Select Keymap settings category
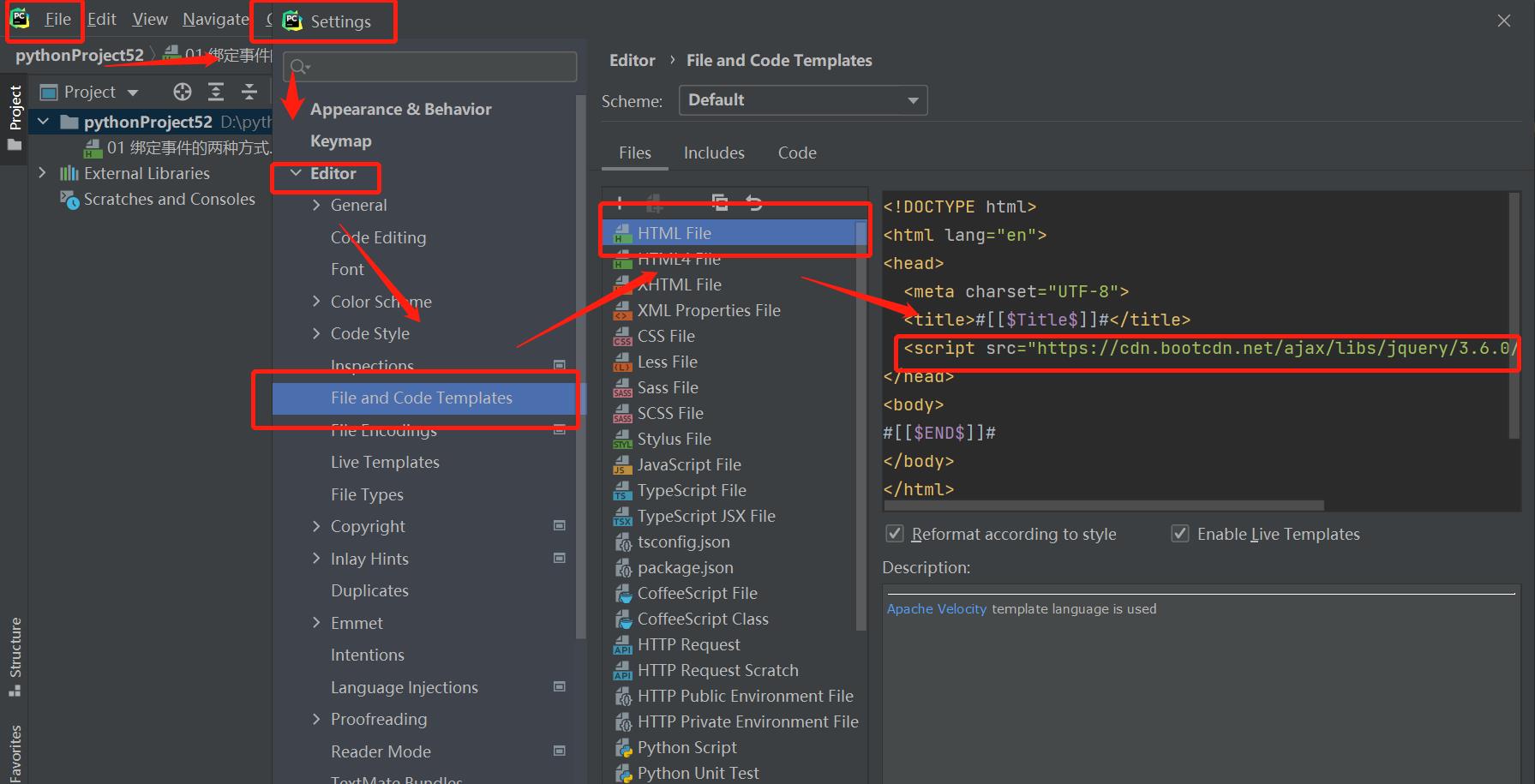 pyautogui.click(x=341, y=141)
